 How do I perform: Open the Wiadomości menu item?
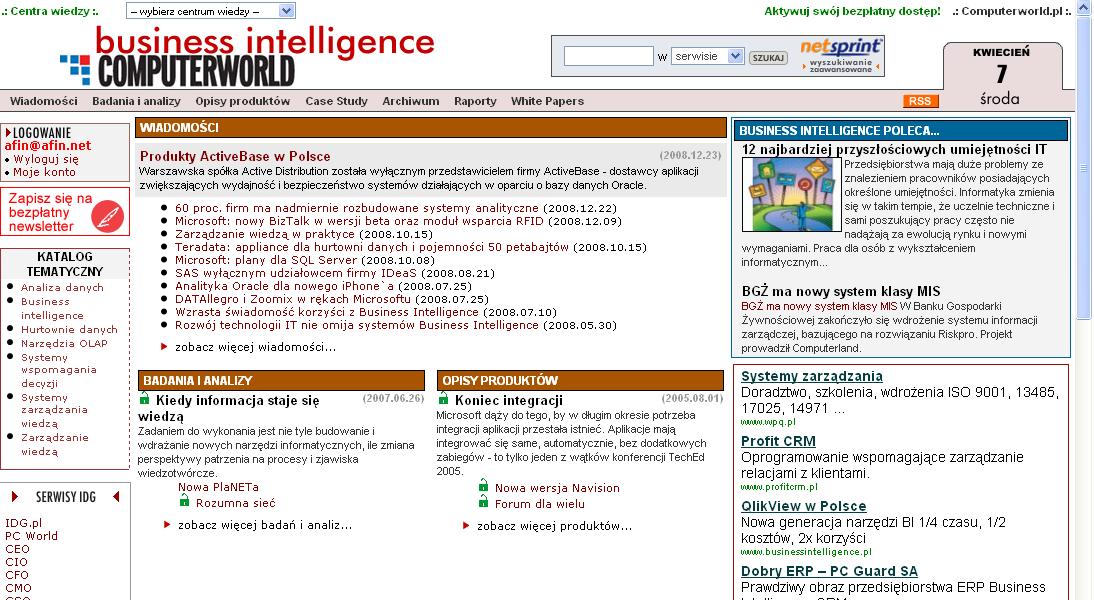pyautogui.click(x=44, y=101)
